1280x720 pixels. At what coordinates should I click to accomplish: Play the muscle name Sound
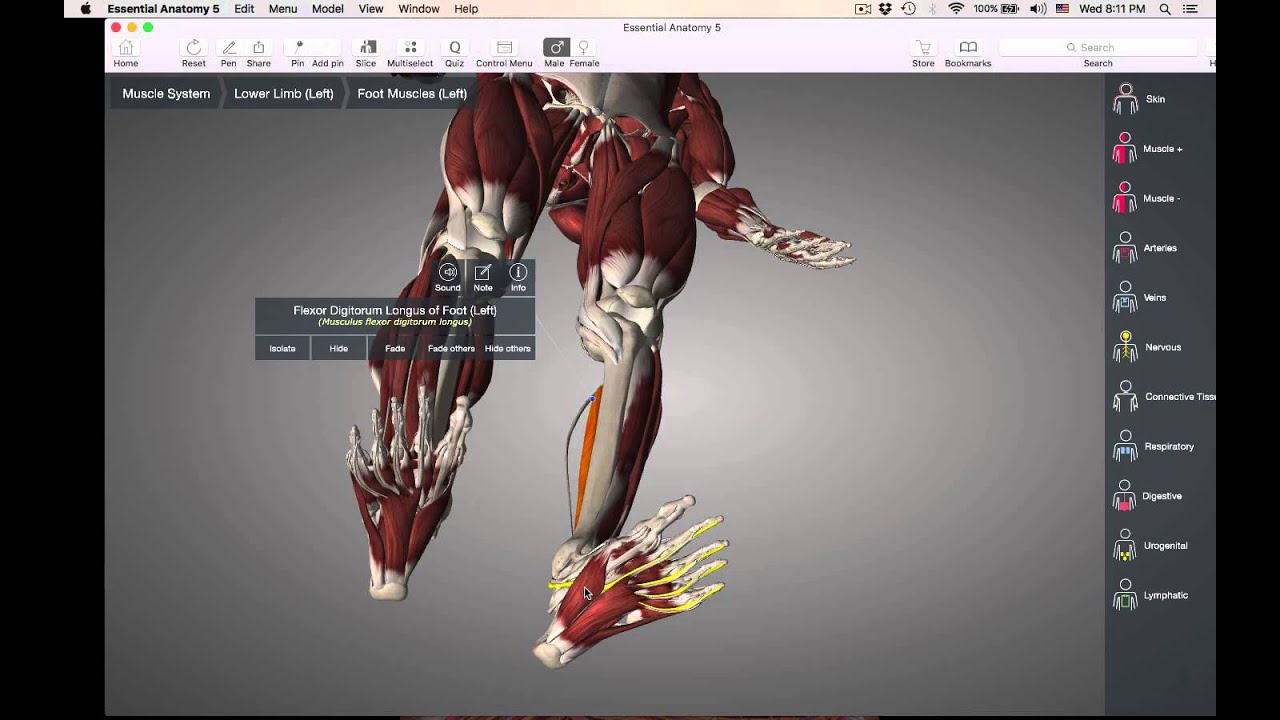coord(448,277)
